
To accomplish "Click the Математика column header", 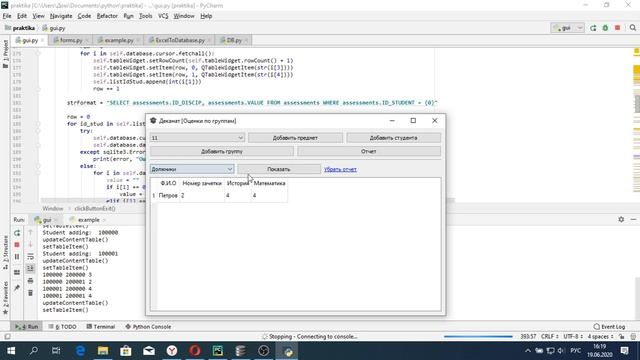I will tap(269, 183).
